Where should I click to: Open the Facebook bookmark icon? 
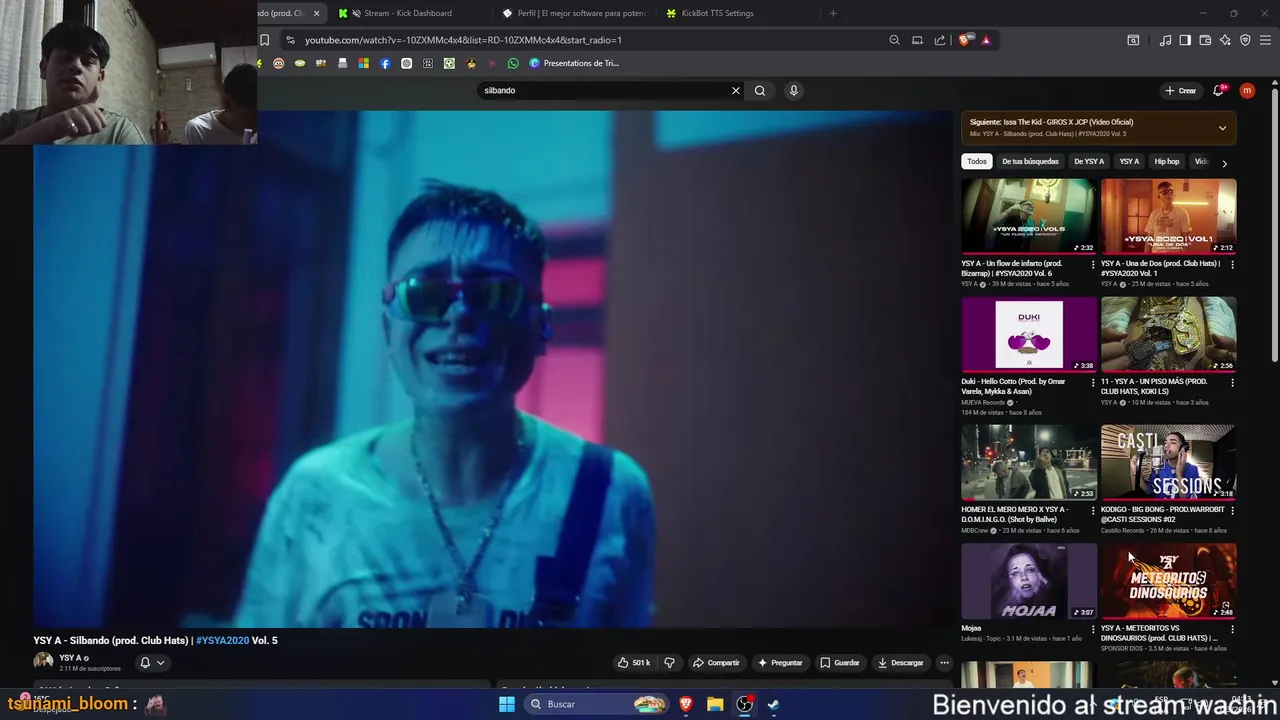[x=385, y=63]
